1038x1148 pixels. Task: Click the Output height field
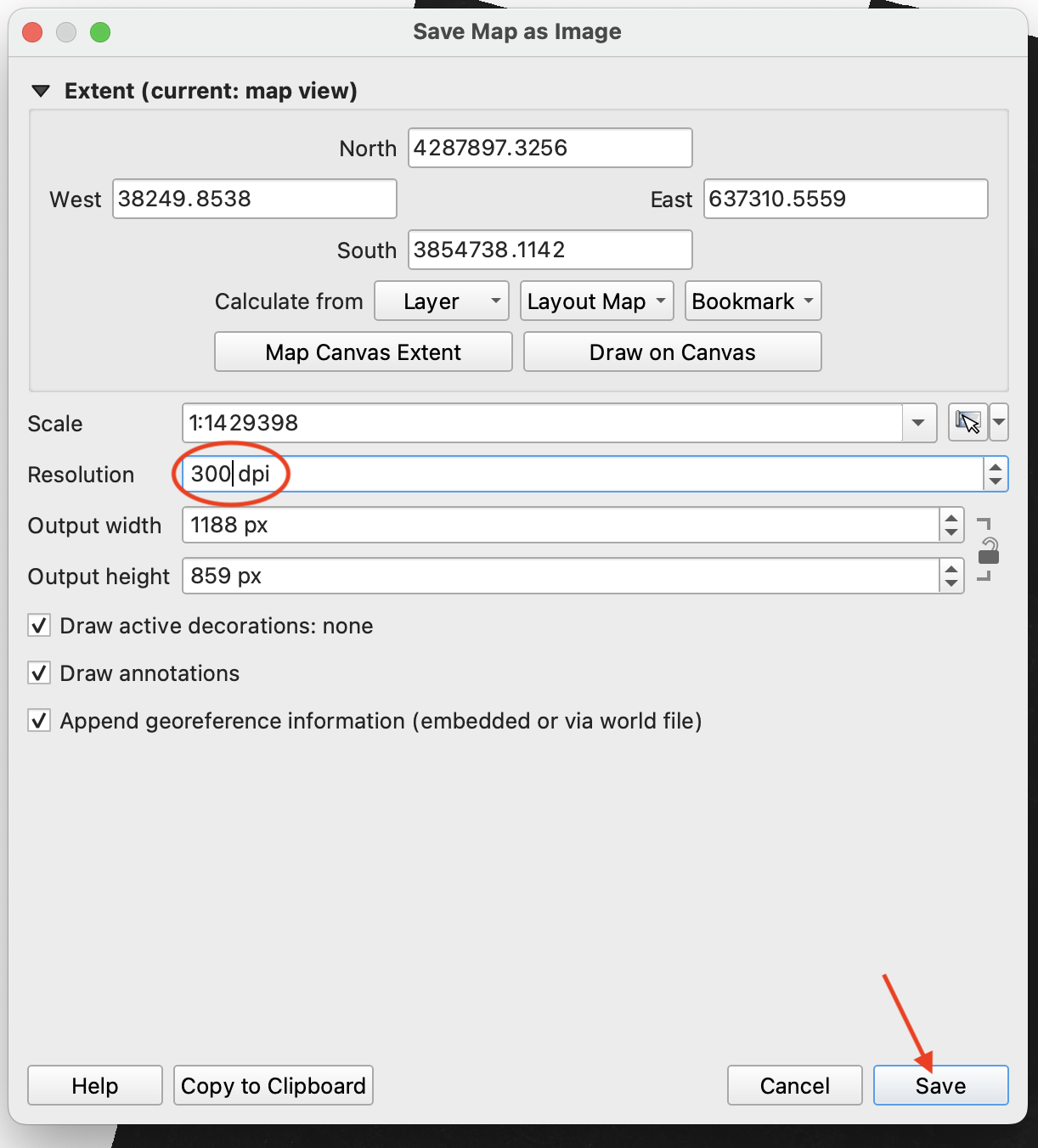[561, 576]
